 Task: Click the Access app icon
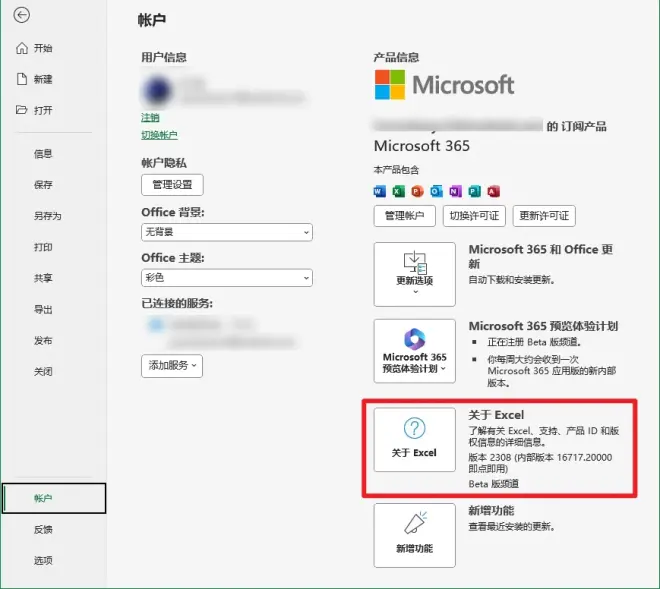[x=493, y=192]
